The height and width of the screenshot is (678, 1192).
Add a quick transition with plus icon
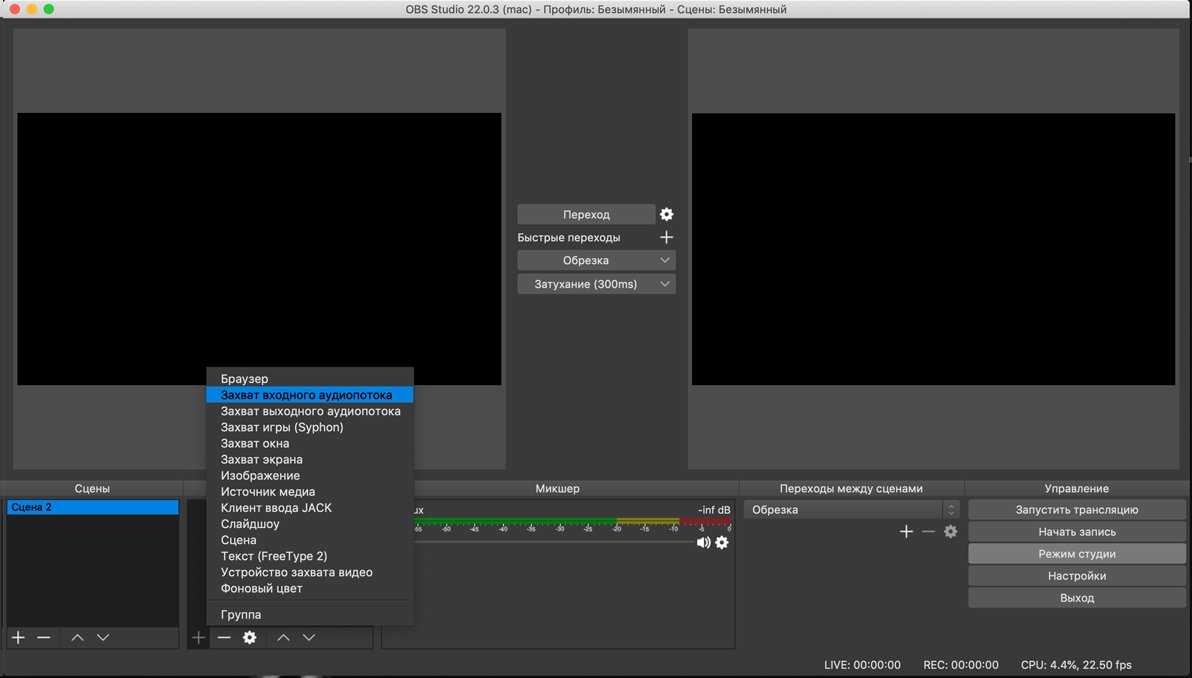667,237
